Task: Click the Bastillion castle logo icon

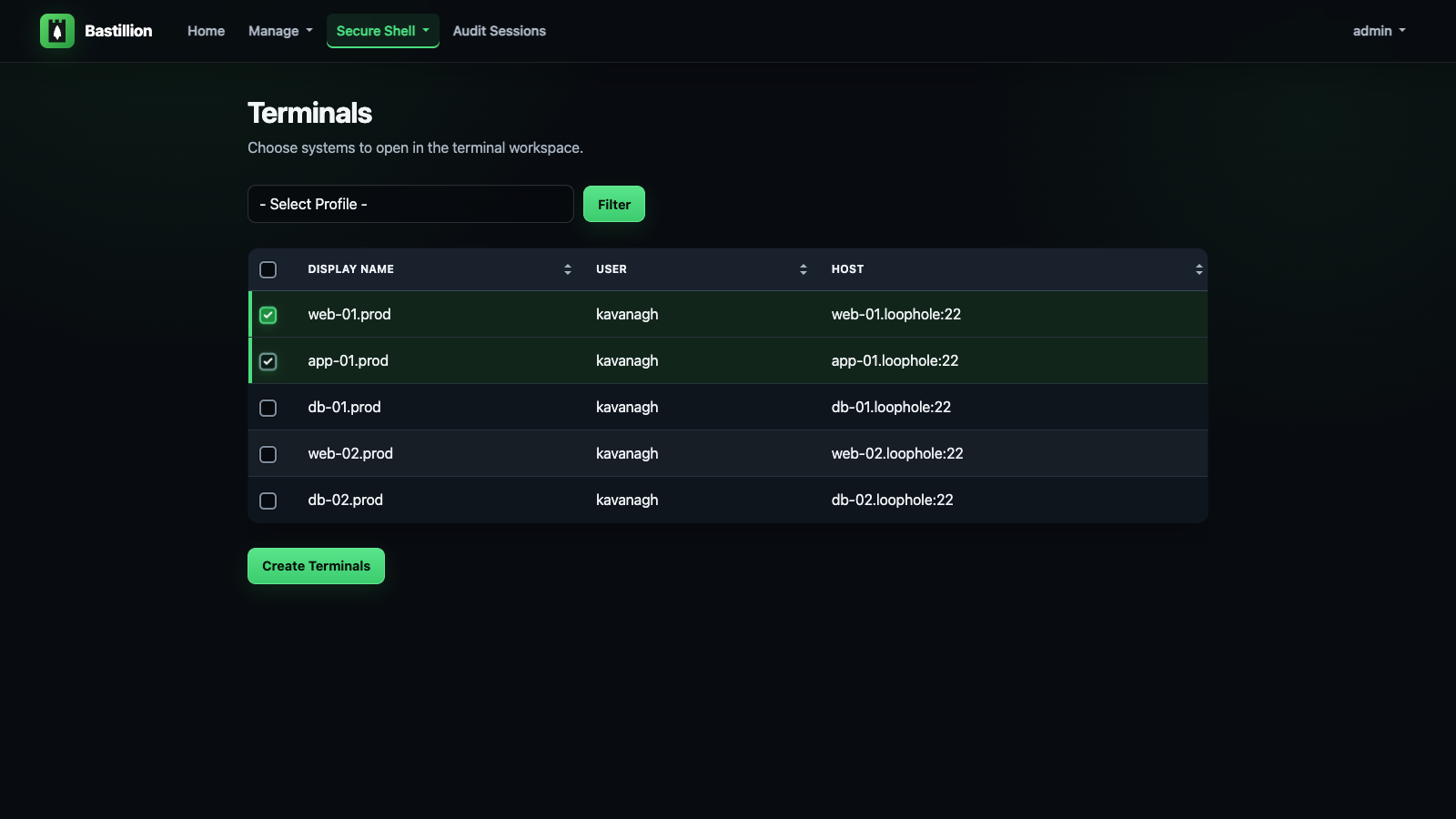Action: pyautogui.click(x=57, y=31)
